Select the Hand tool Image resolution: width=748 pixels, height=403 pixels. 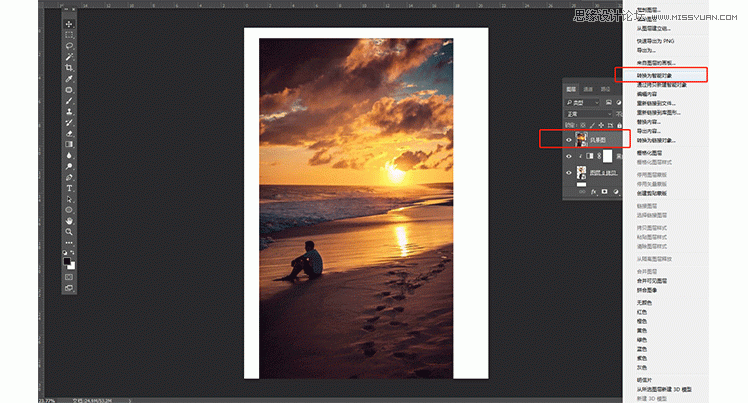point(69,220)
